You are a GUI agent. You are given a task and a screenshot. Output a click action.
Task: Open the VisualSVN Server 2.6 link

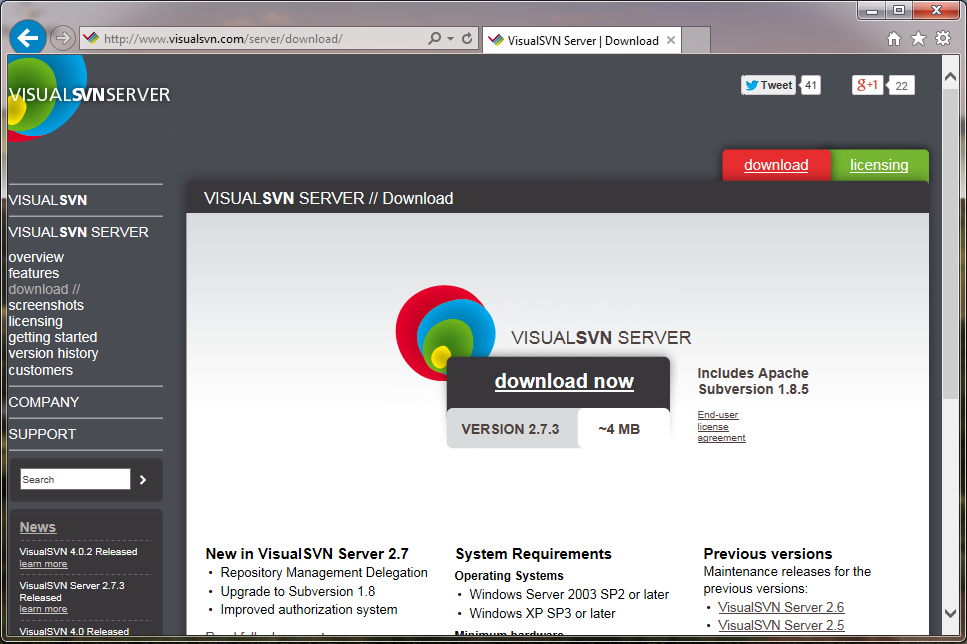[x=781, y=608]
